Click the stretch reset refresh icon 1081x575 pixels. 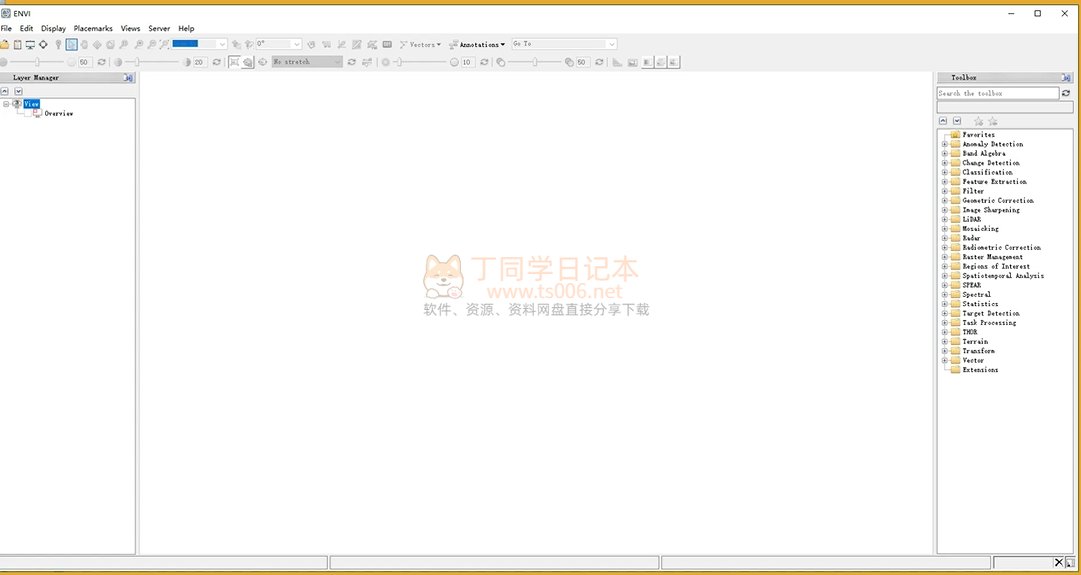click(352, 62)
